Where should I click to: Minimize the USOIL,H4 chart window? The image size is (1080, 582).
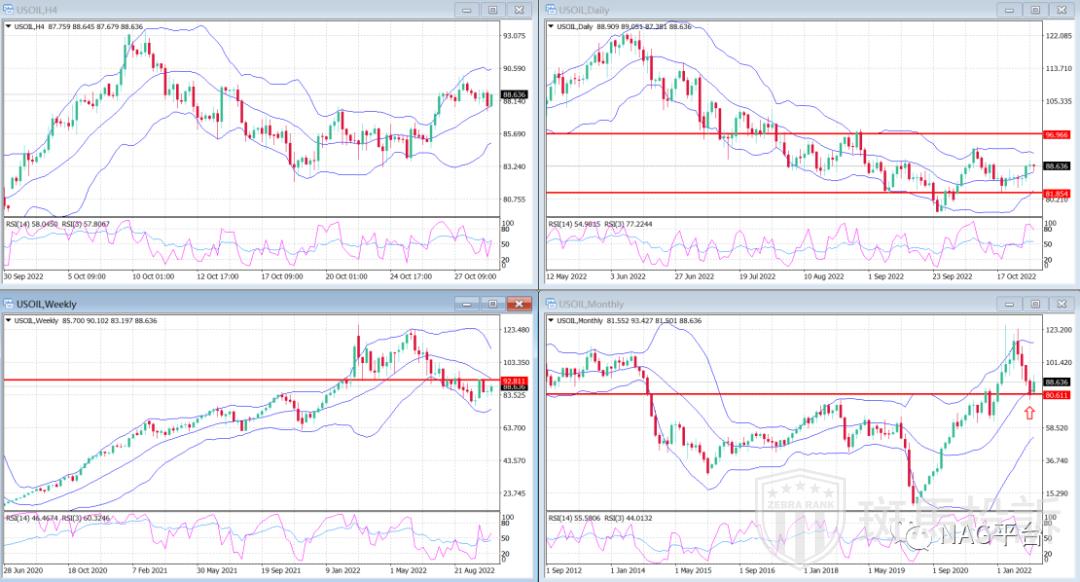[467, 10]
